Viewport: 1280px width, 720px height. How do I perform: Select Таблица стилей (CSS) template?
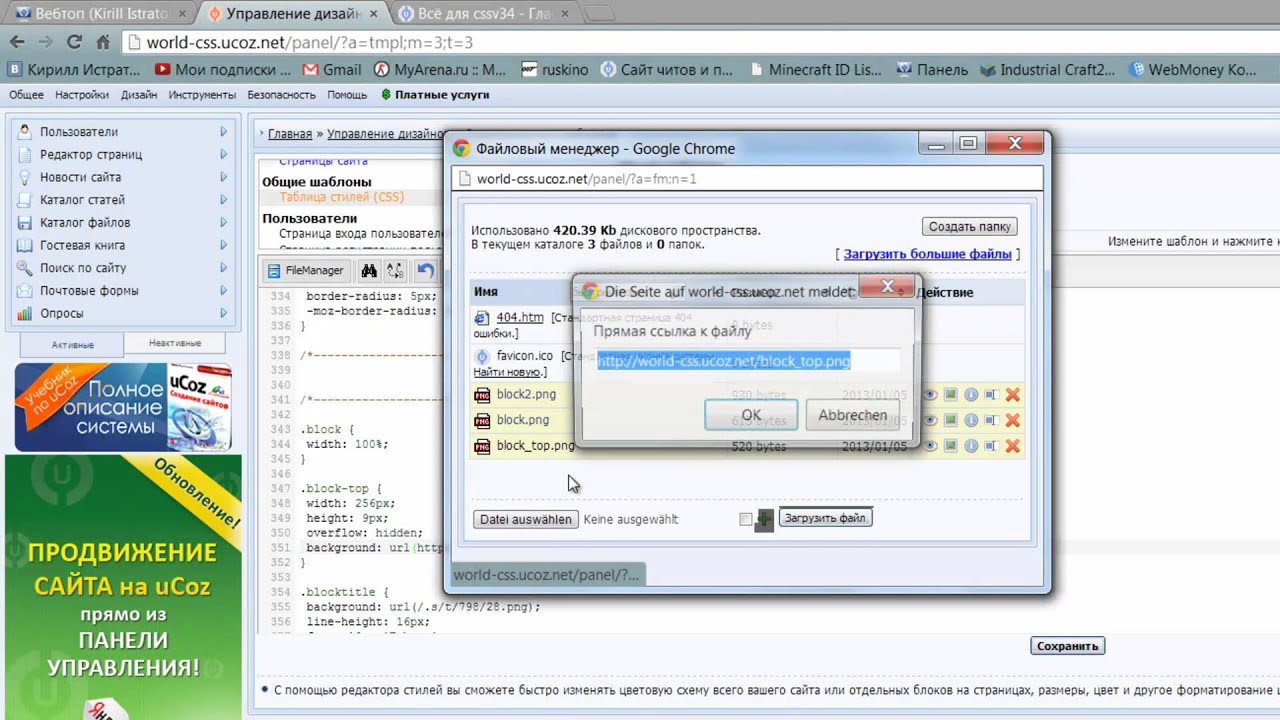pos(341,197)
